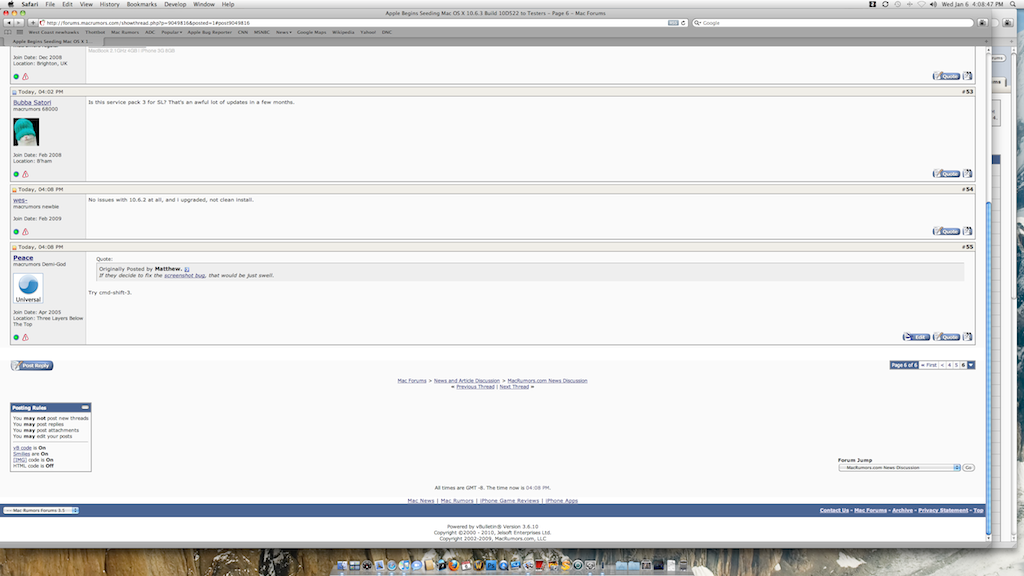The image size is (1024, 576).
Task: Open Spotlight search in the menu bar
Action: [1013, 4]
